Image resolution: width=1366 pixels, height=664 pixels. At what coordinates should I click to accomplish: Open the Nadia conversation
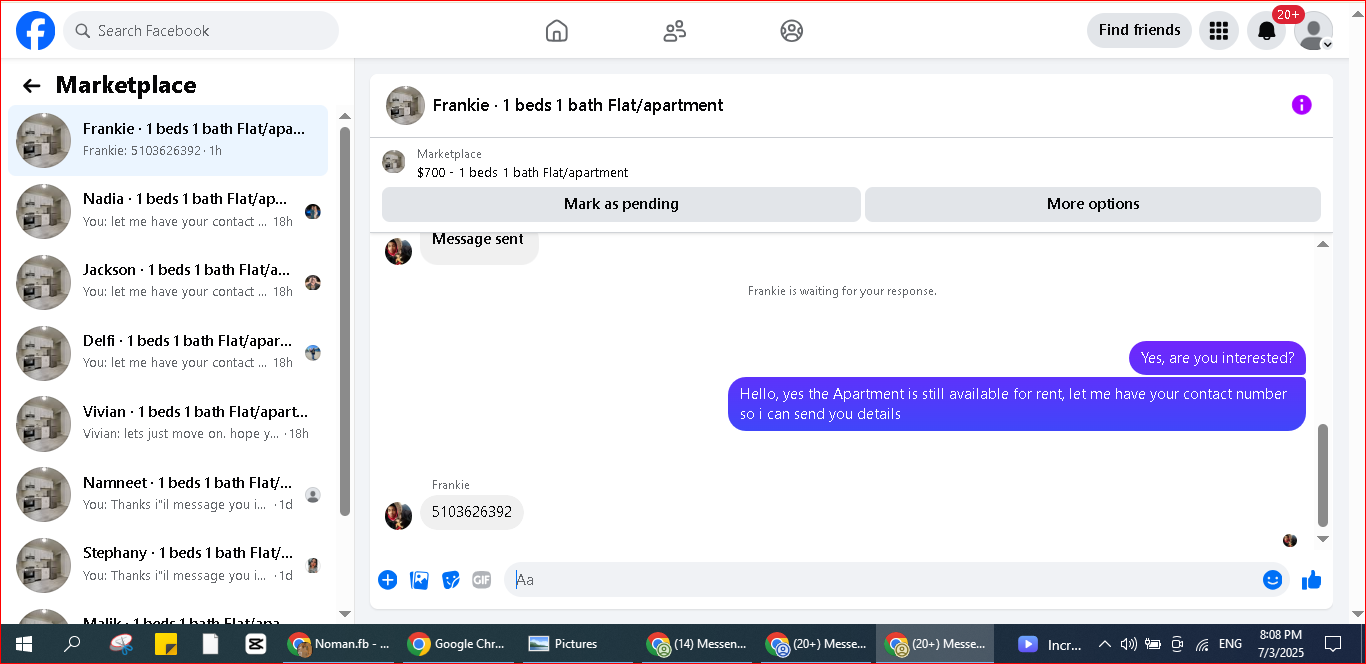168,211
